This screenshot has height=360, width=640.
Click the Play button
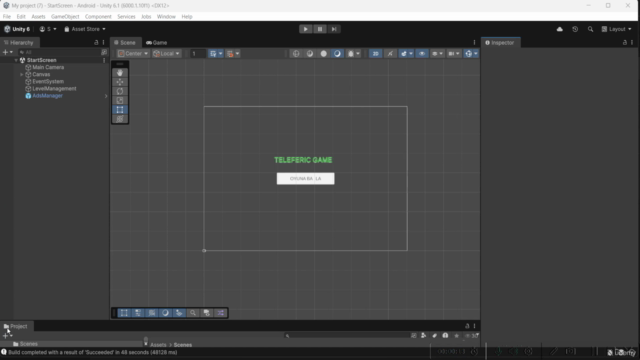[x=305, y=29]
